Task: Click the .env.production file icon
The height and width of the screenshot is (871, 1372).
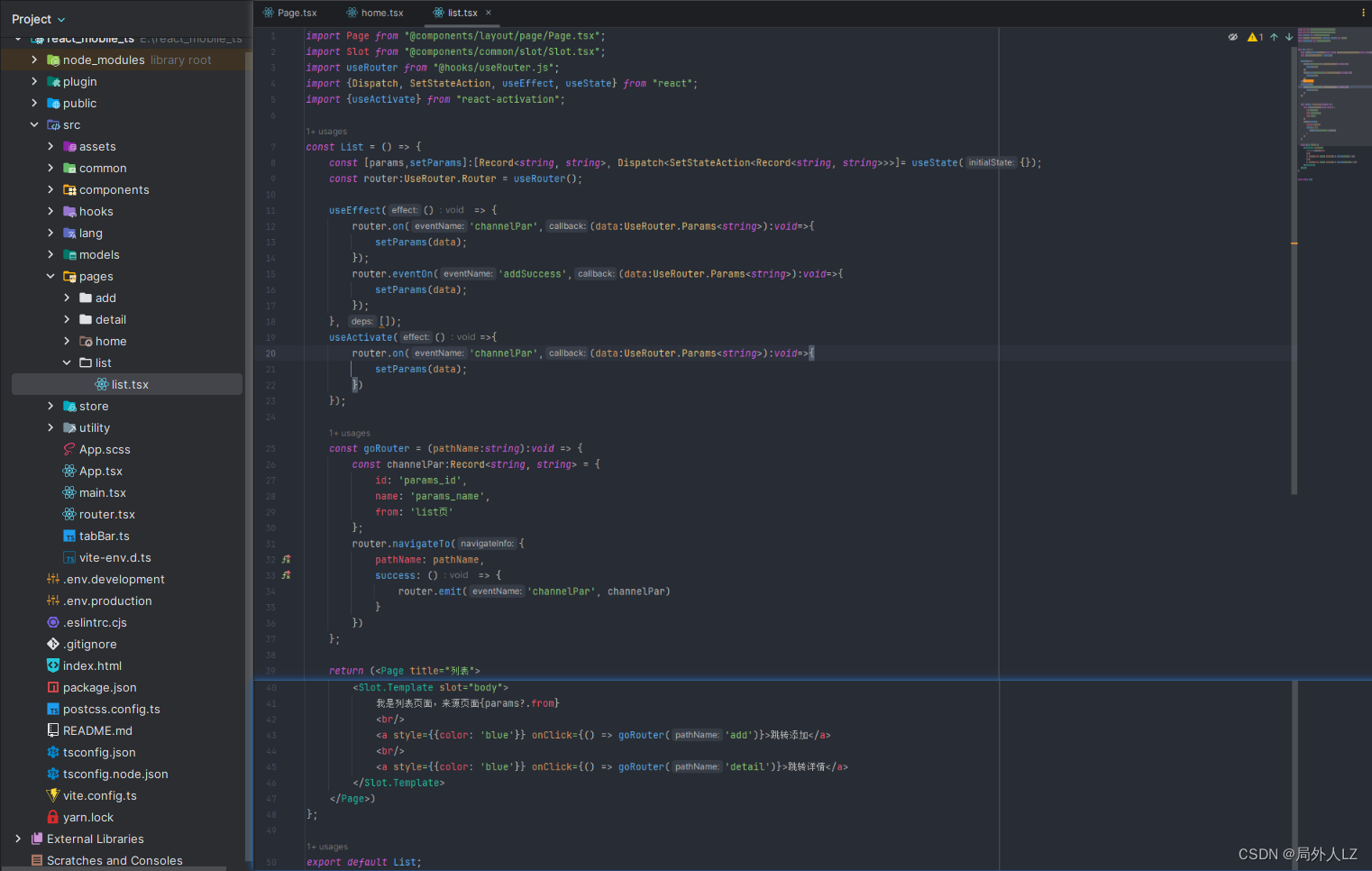Action: [x=53, y=601]
